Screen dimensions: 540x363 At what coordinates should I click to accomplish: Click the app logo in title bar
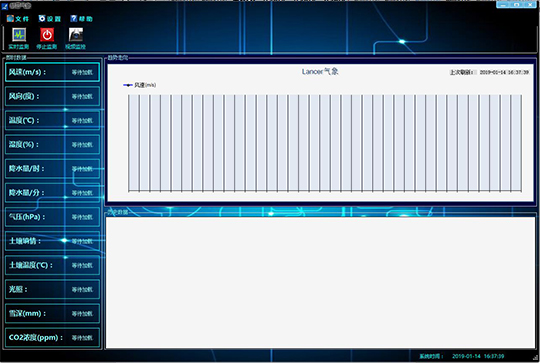pos(4,6)
